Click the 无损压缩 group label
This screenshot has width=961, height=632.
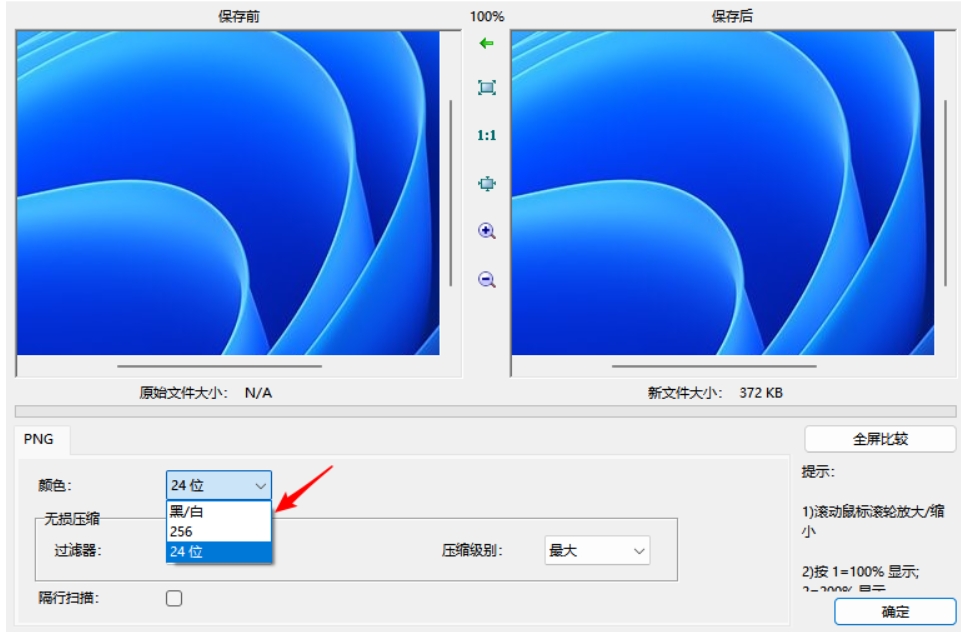pyautogui.click(x=72, y=519)
